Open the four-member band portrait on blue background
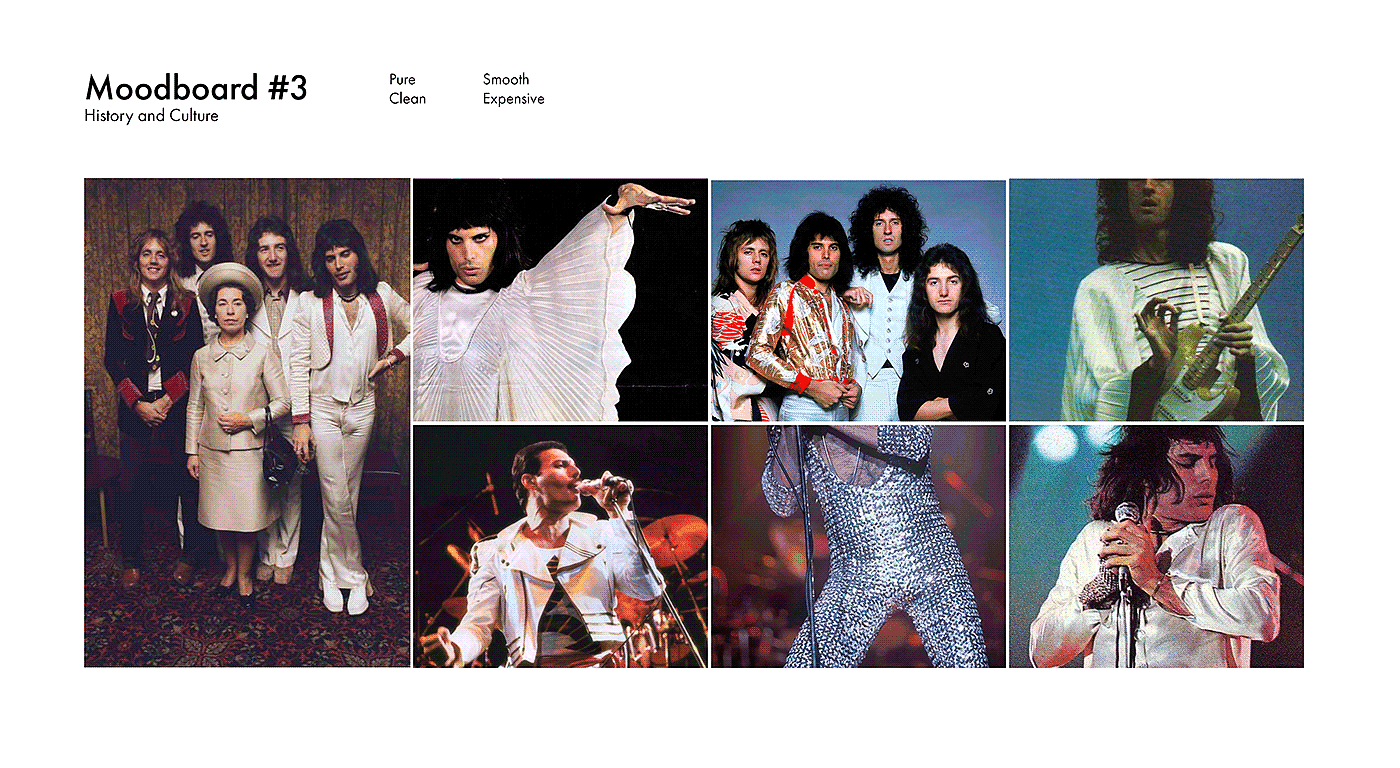 point(858,301)
